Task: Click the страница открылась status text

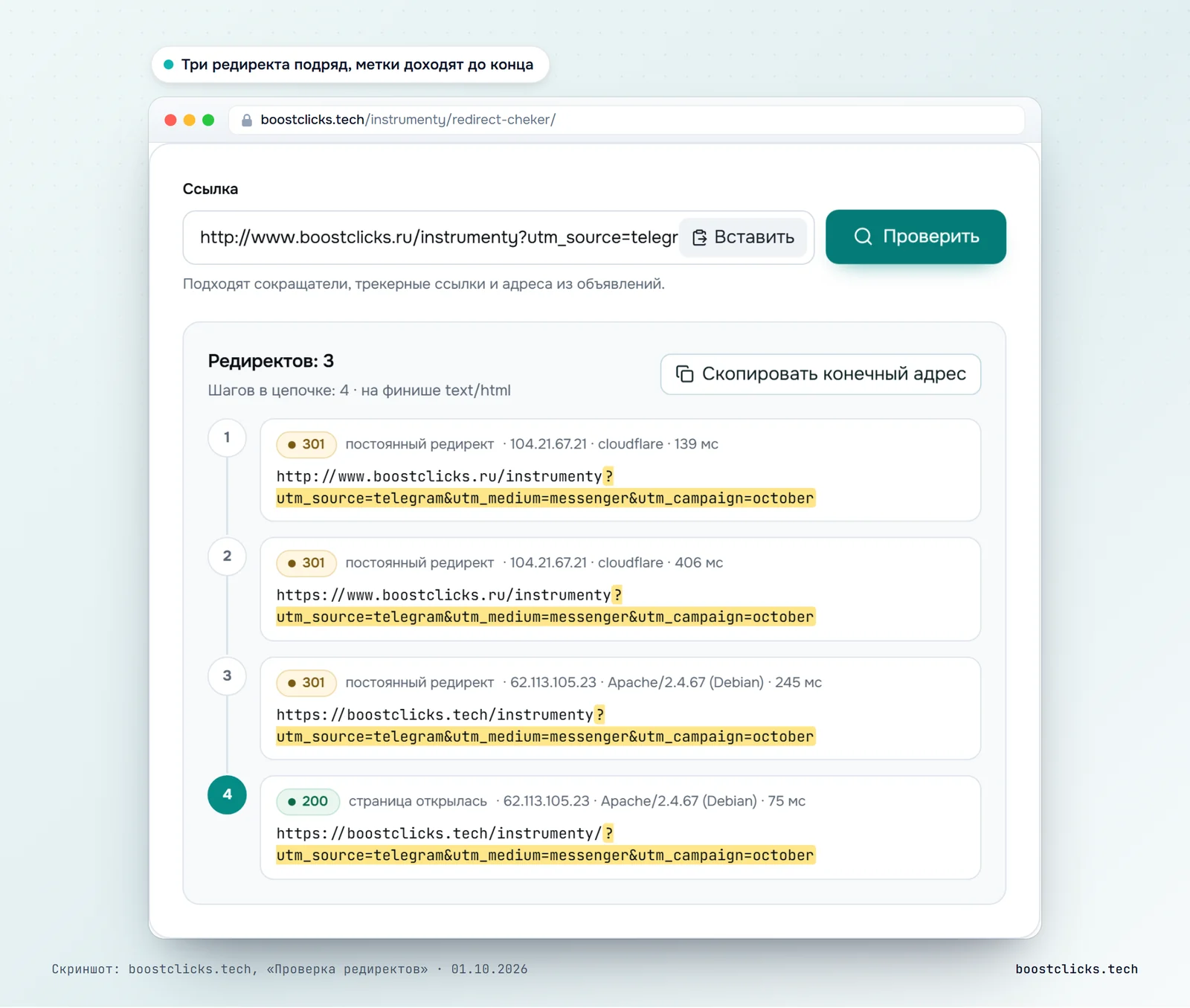Action: (417, 801)
